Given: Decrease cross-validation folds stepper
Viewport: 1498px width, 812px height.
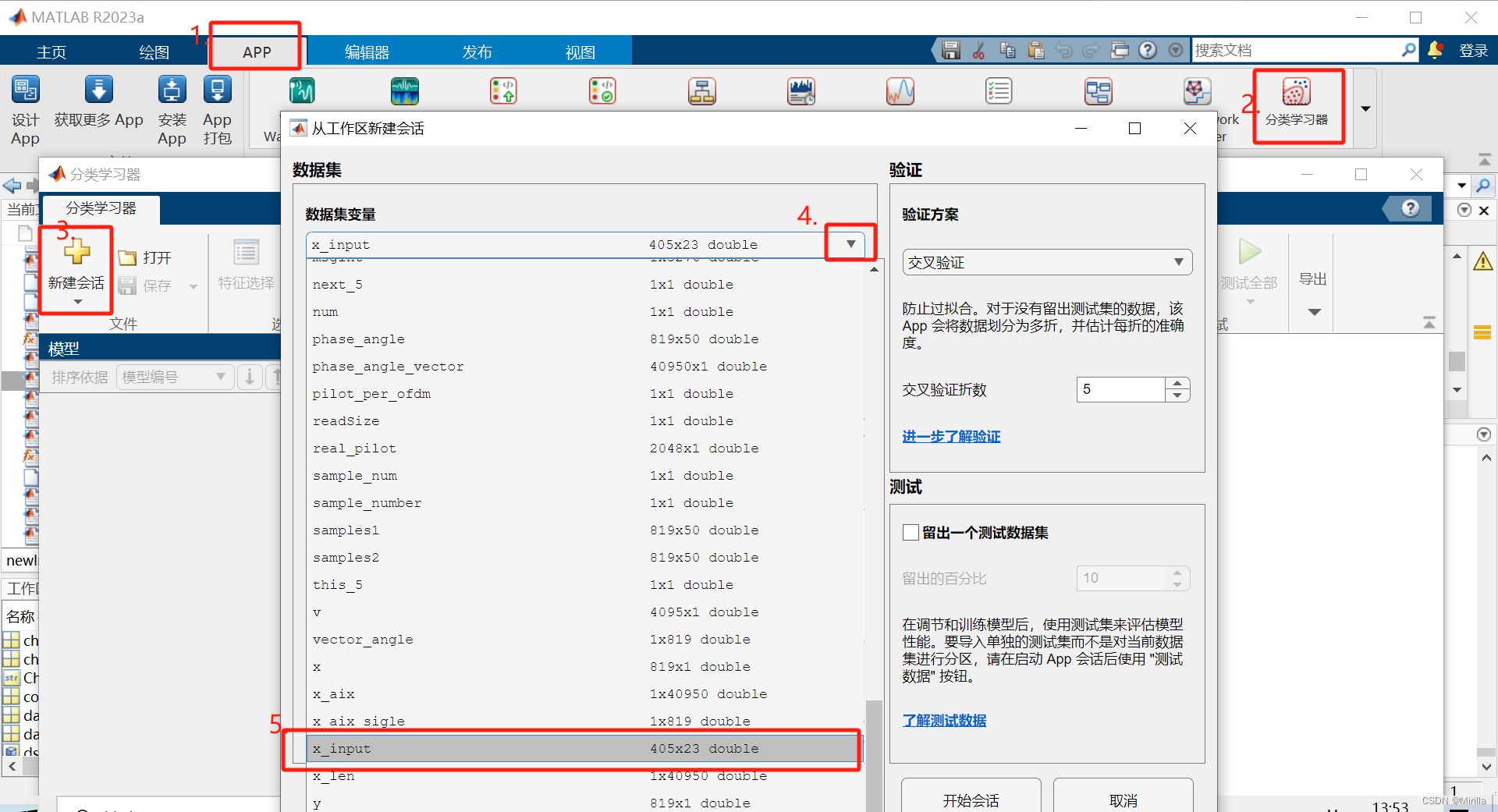Looking at the screenshot, I should 1177,395.
